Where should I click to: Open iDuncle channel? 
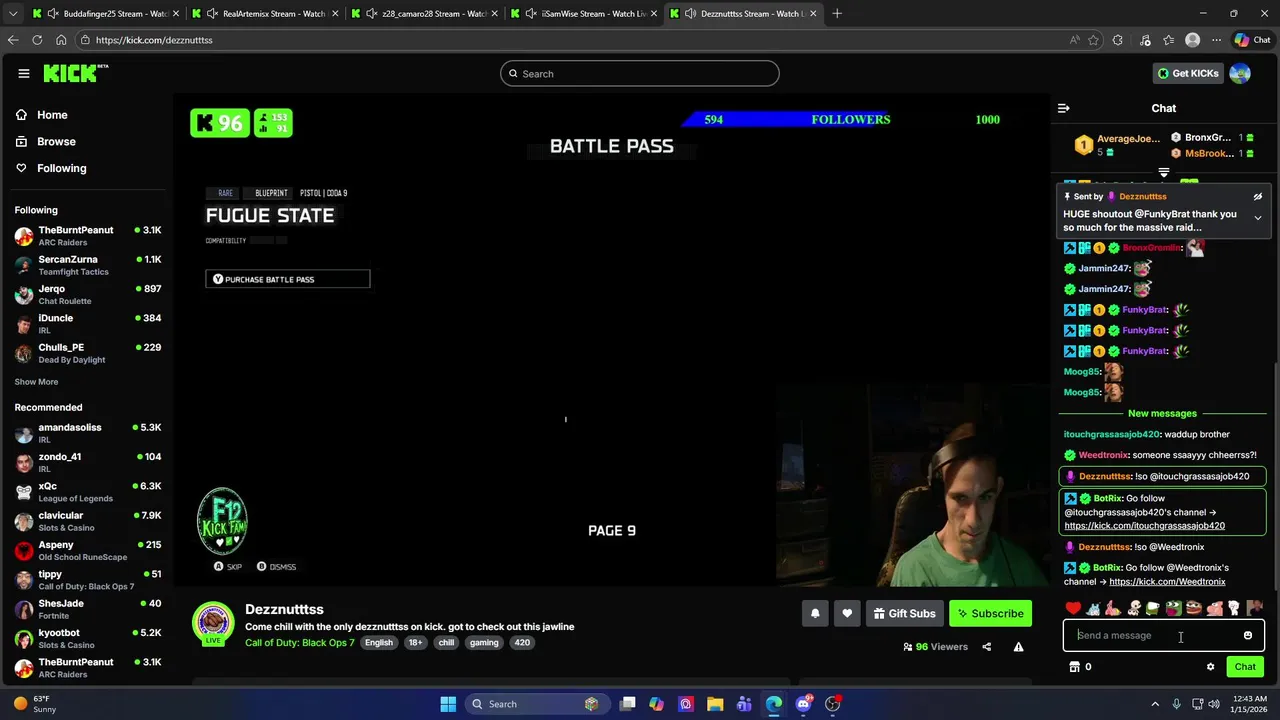[x=88, y=324]
